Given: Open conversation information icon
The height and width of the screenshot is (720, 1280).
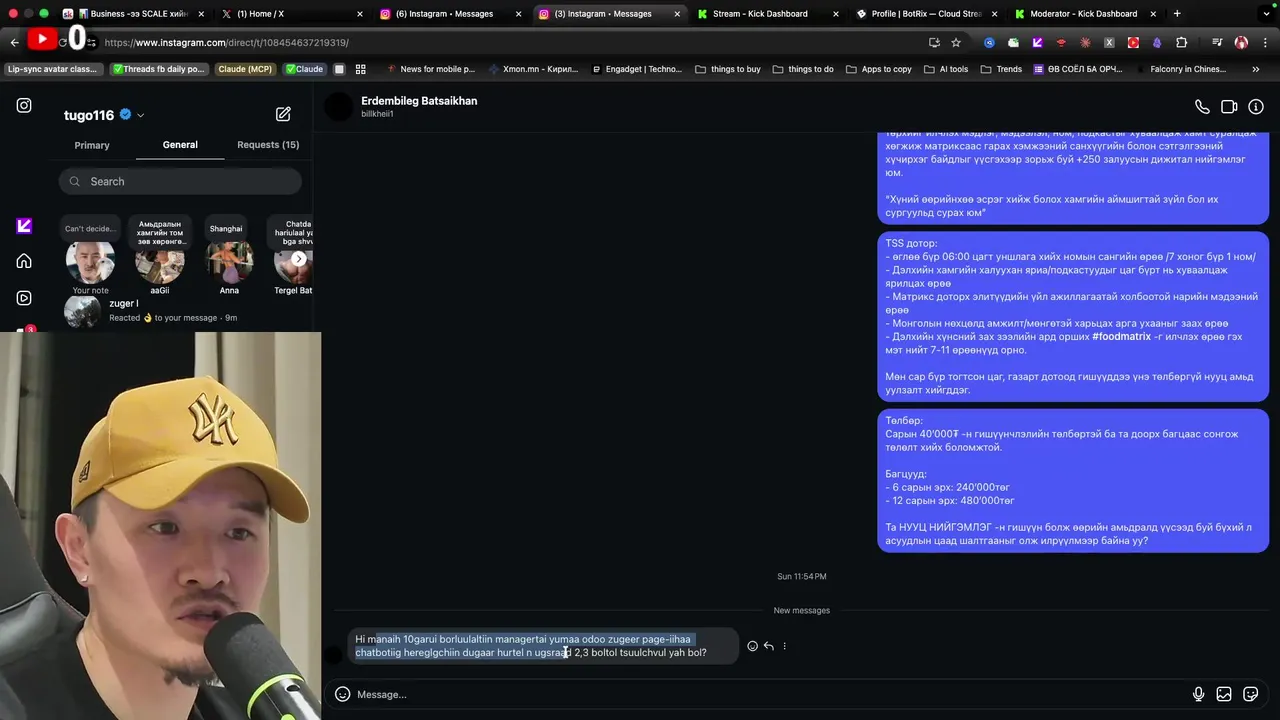Looking at the screenshot, I should [1256, 107].
